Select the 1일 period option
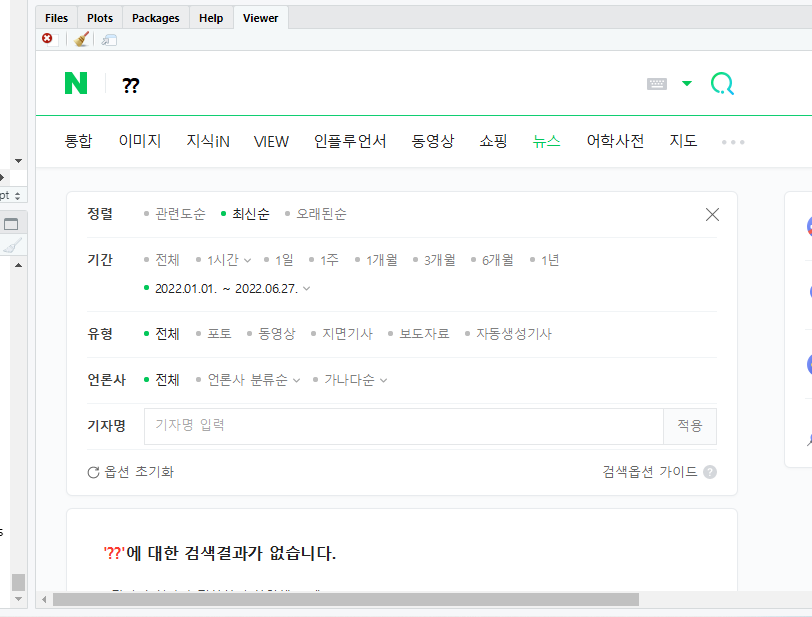The width and height of the screenshot is (812, 617). (284, 260)
